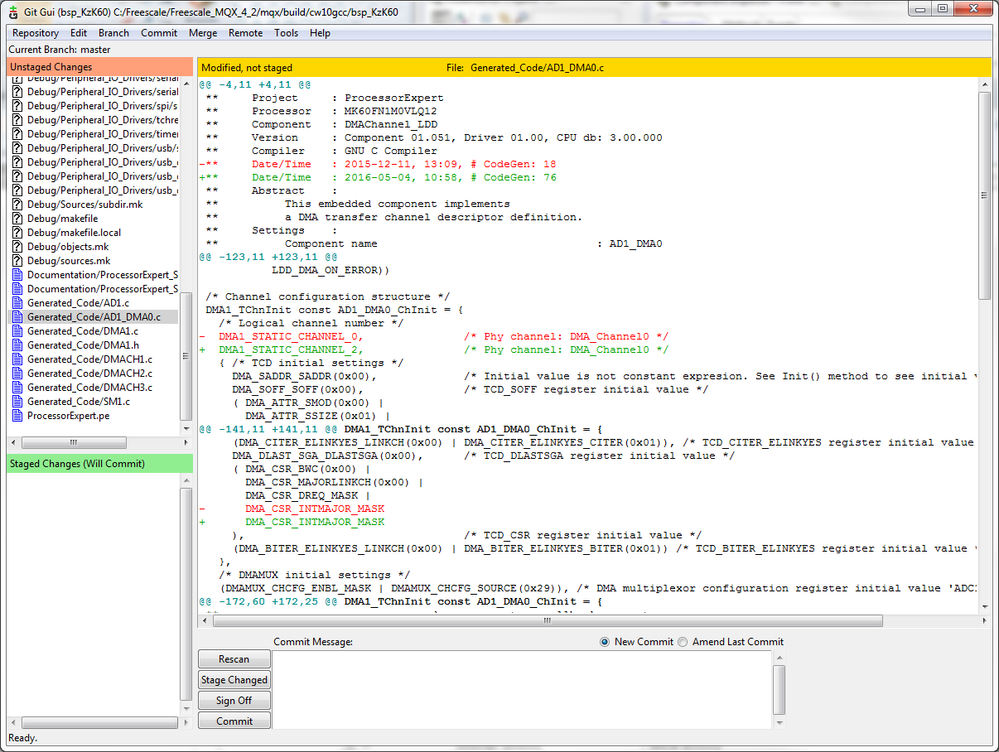This screenshot has height=752, width=999.
Task: Click untracked icon beside Debug/sources.mk
Action: 18,260
